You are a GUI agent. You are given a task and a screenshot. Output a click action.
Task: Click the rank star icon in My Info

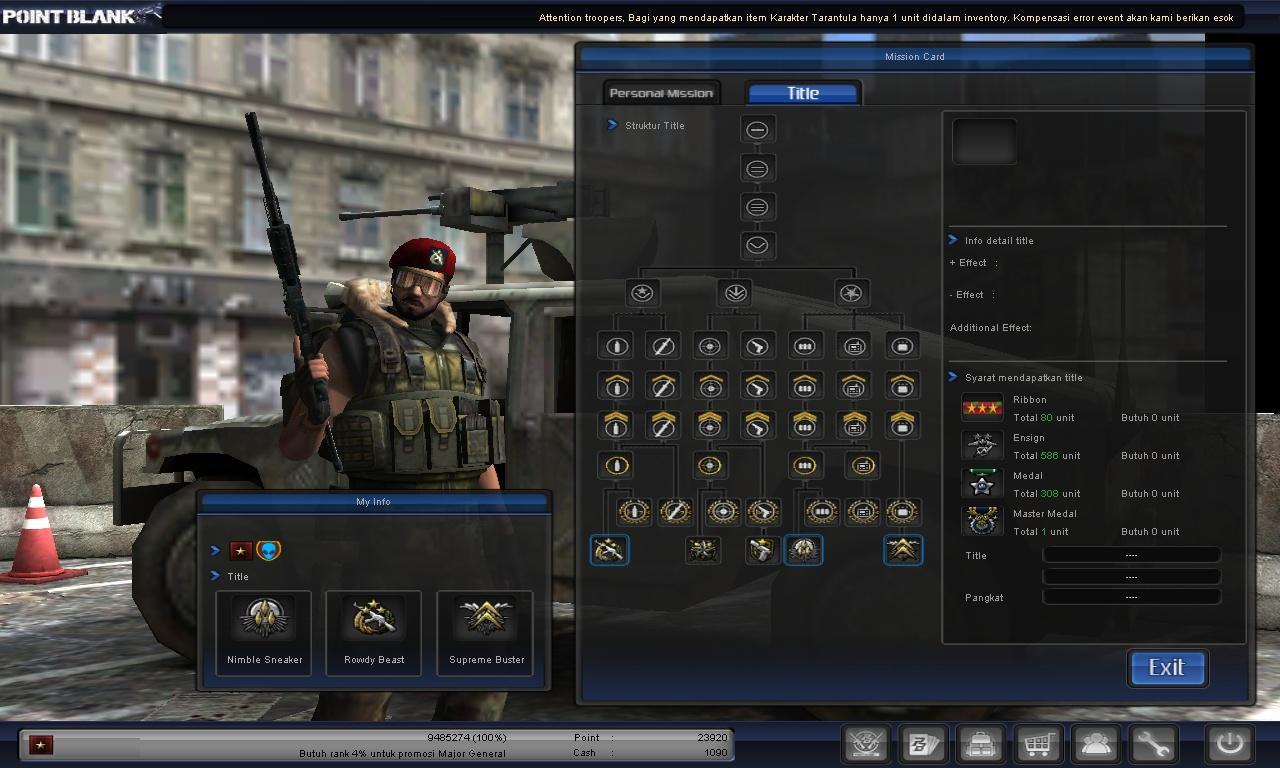pos(241,551)
